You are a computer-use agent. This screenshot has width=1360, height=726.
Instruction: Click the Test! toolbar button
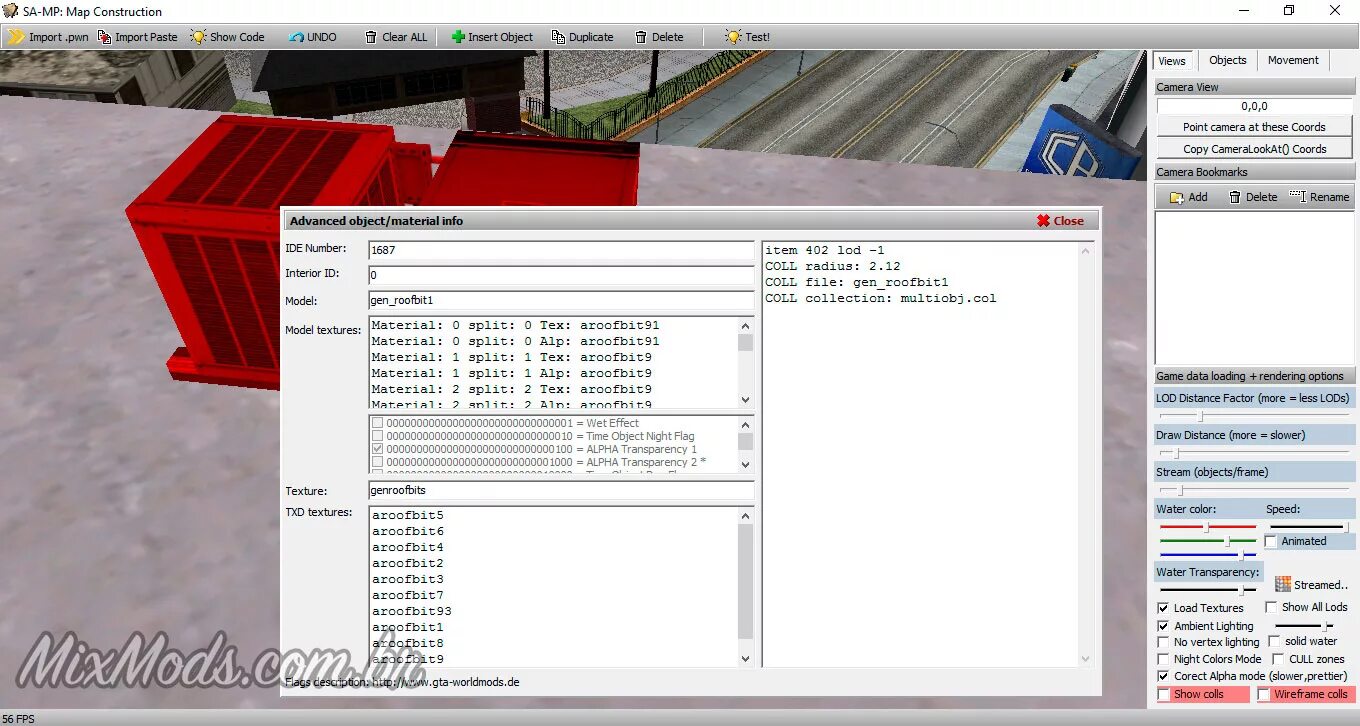tap(748, 37)
